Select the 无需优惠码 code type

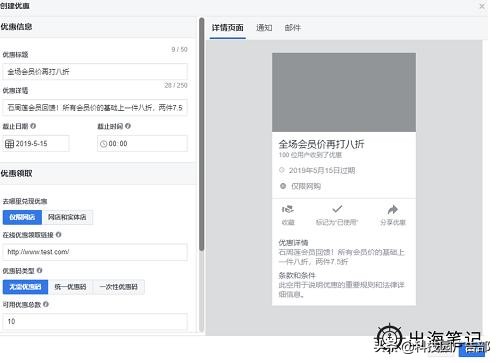click(25, 287)
